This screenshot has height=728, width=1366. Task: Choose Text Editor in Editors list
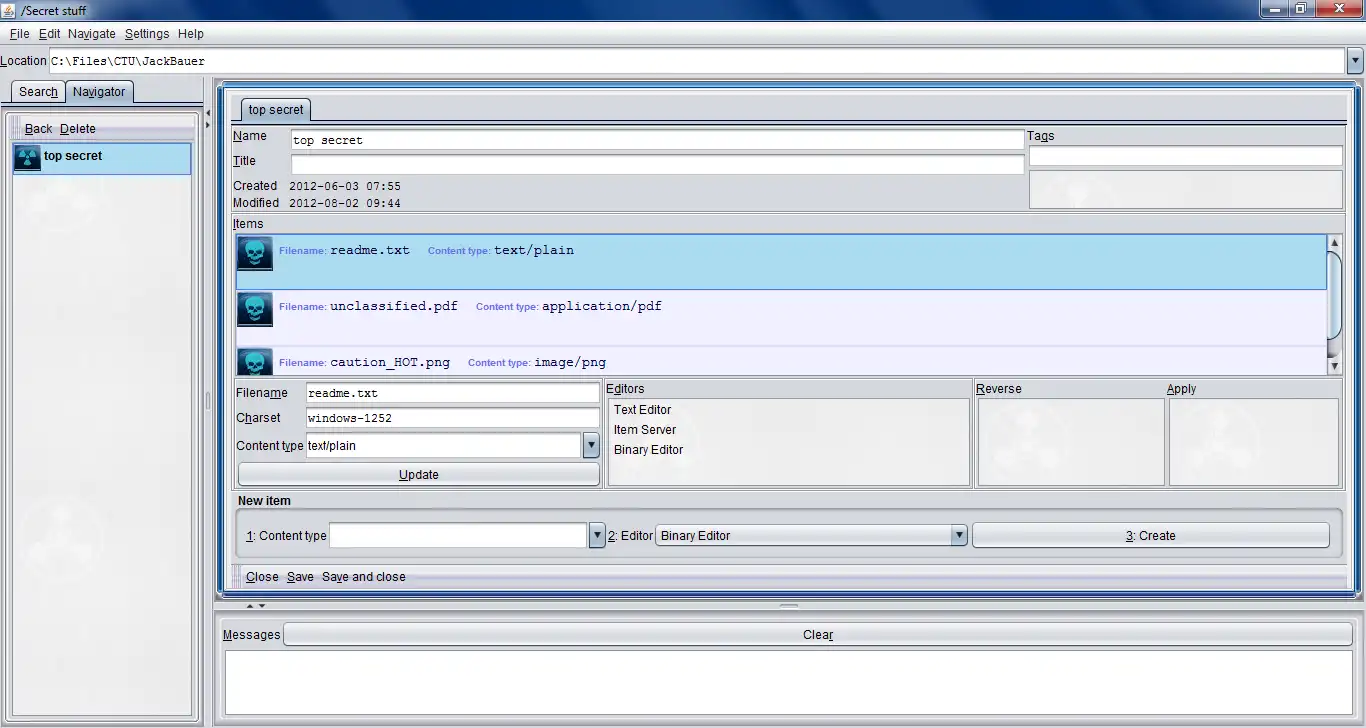(642, 410)
